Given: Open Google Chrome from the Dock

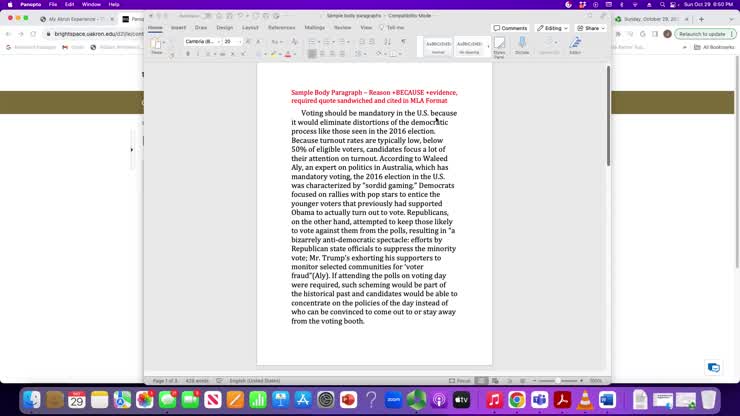Looking at the screenshot, I should point(517,400).
